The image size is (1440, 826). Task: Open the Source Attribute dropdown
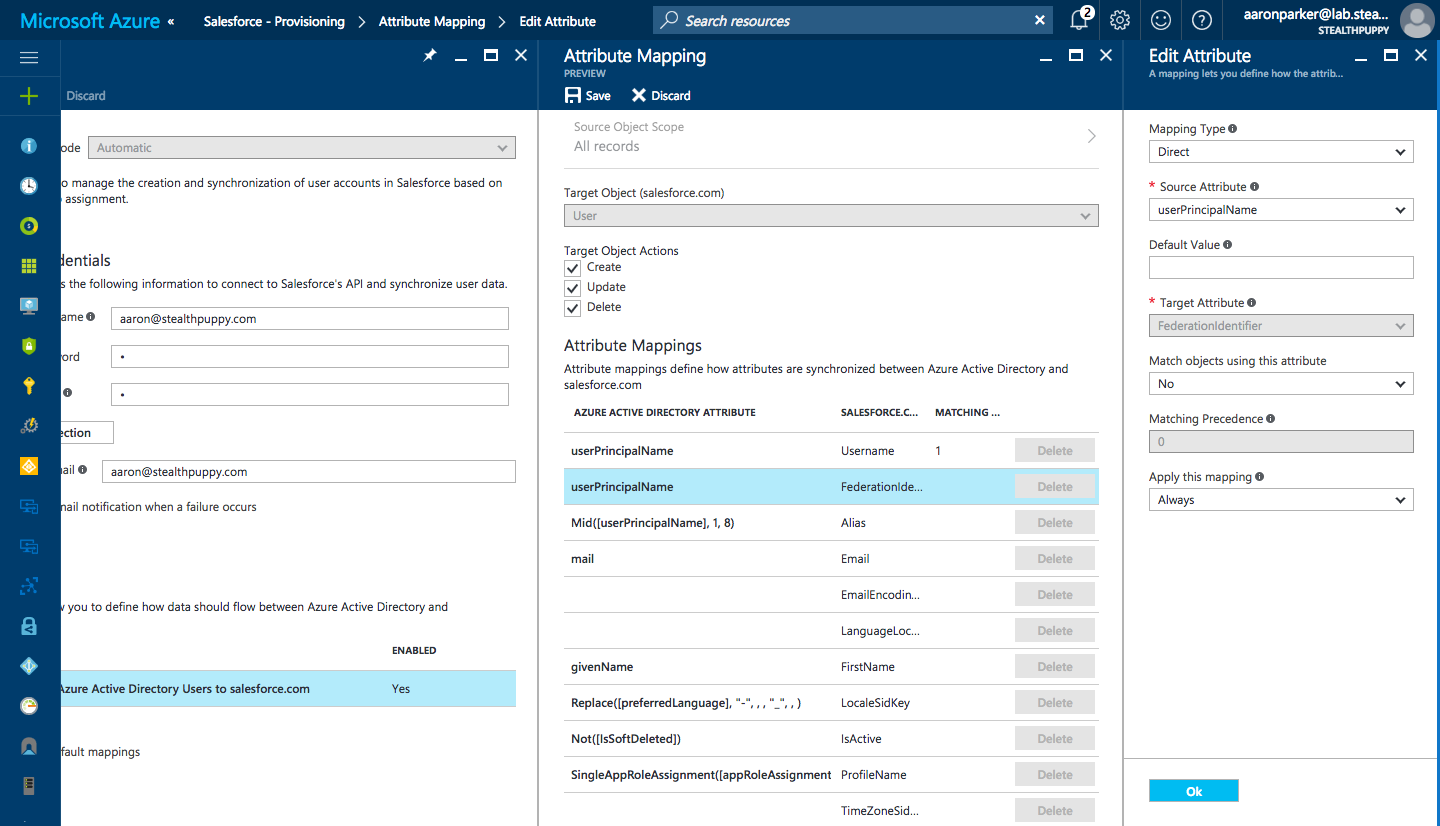(x=1281, y=210)
